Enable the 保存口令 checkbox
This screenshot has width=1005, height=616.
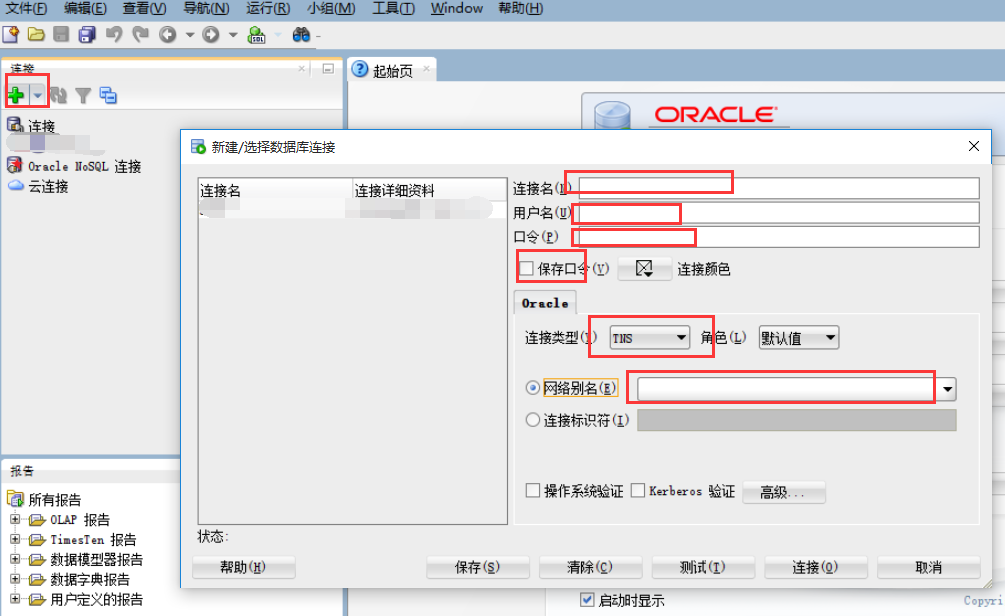(526, 268)
